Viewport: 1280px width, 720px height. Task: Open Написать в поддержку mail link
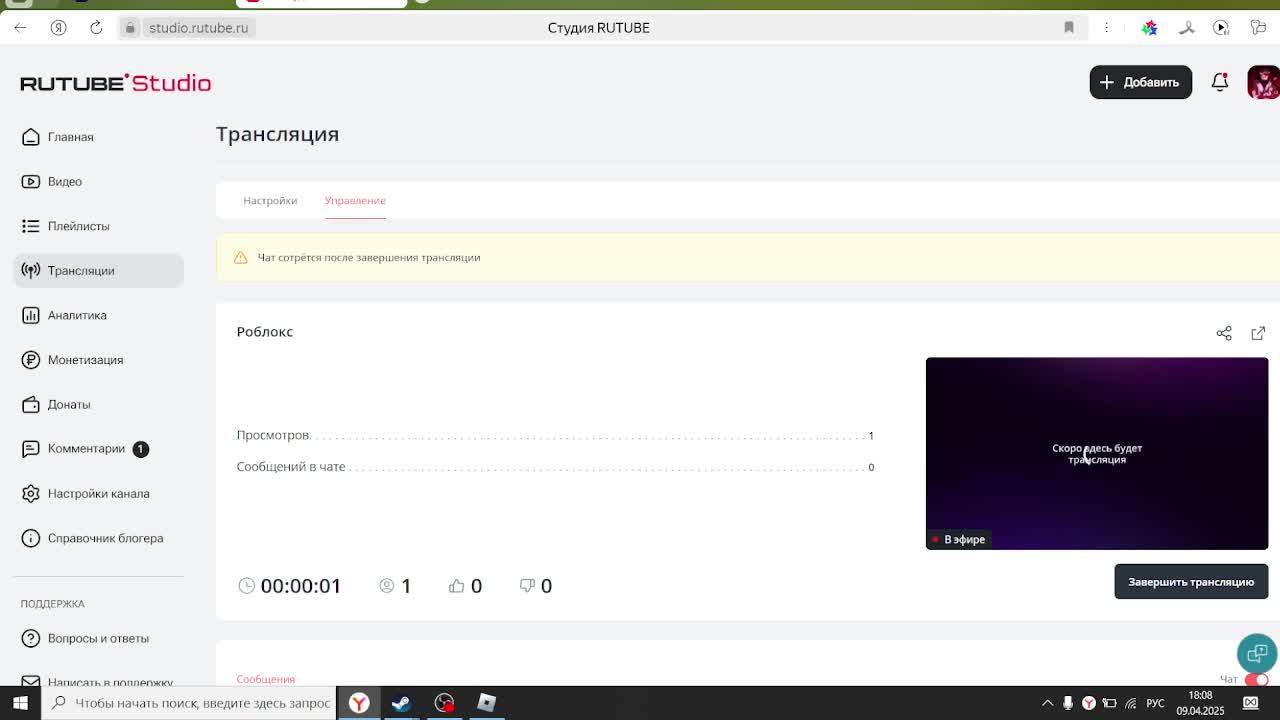[98, 682]
